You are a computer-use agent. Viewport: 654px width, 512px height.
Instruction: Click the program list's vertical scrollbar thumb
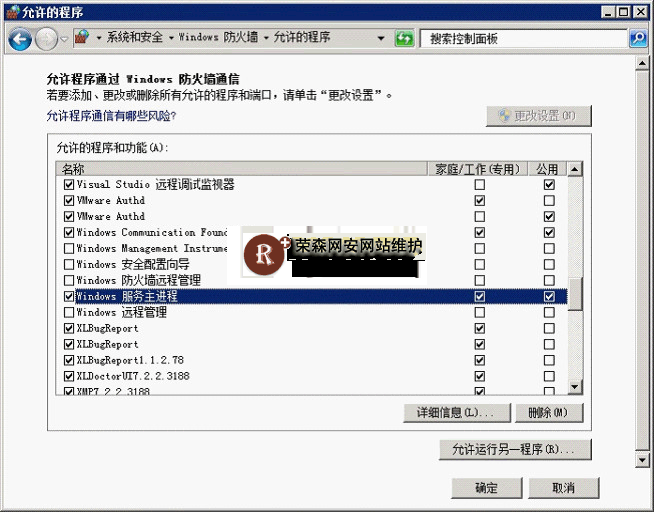coord(575,294)
